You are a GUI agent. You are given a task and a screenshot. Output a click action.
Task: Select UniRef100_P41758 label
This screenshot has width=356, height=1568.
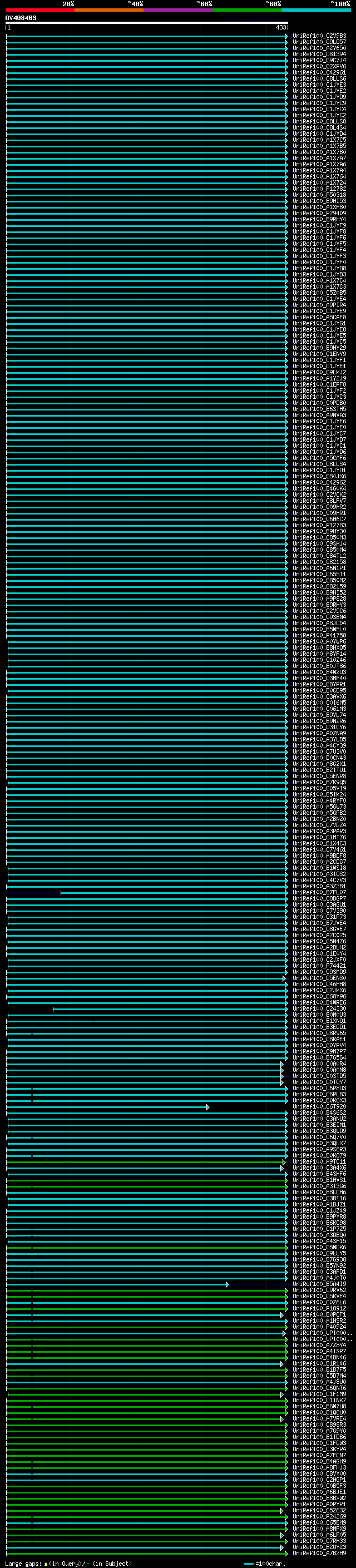tap(319, 635)
